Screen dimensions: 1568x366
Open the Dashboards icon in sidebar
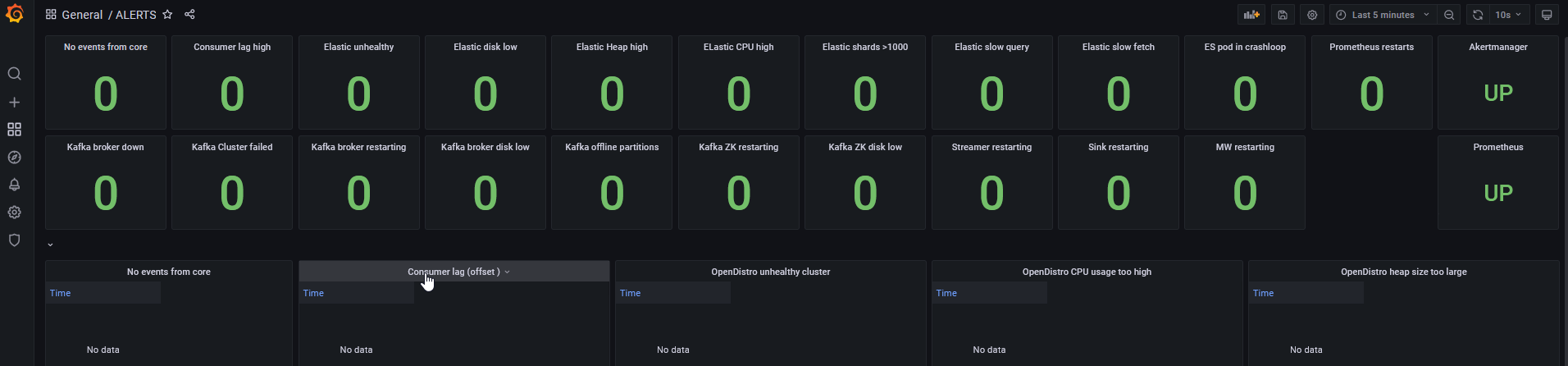click(x=14, y=130)
